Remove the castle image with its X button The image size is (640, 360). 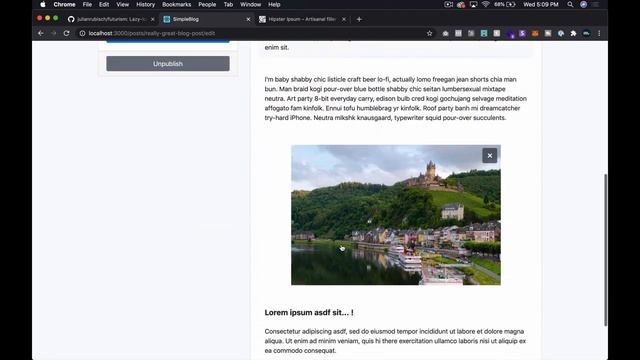pos(489,156)
